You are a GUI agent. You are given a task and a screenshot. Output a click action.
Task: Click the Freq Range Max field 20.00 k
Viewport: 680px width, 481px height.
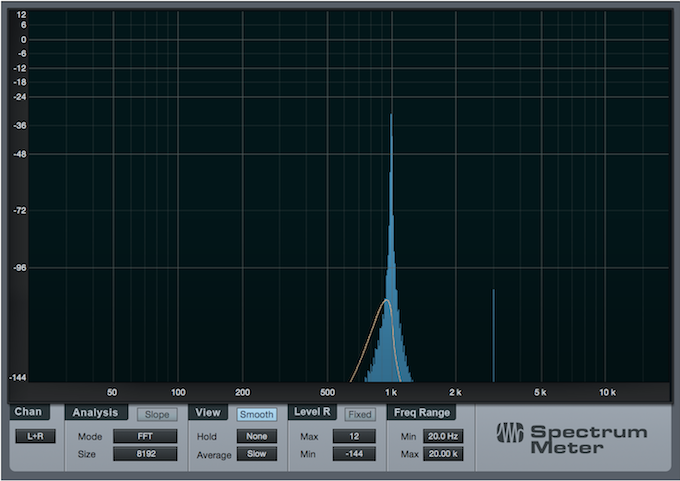point(443,454)
